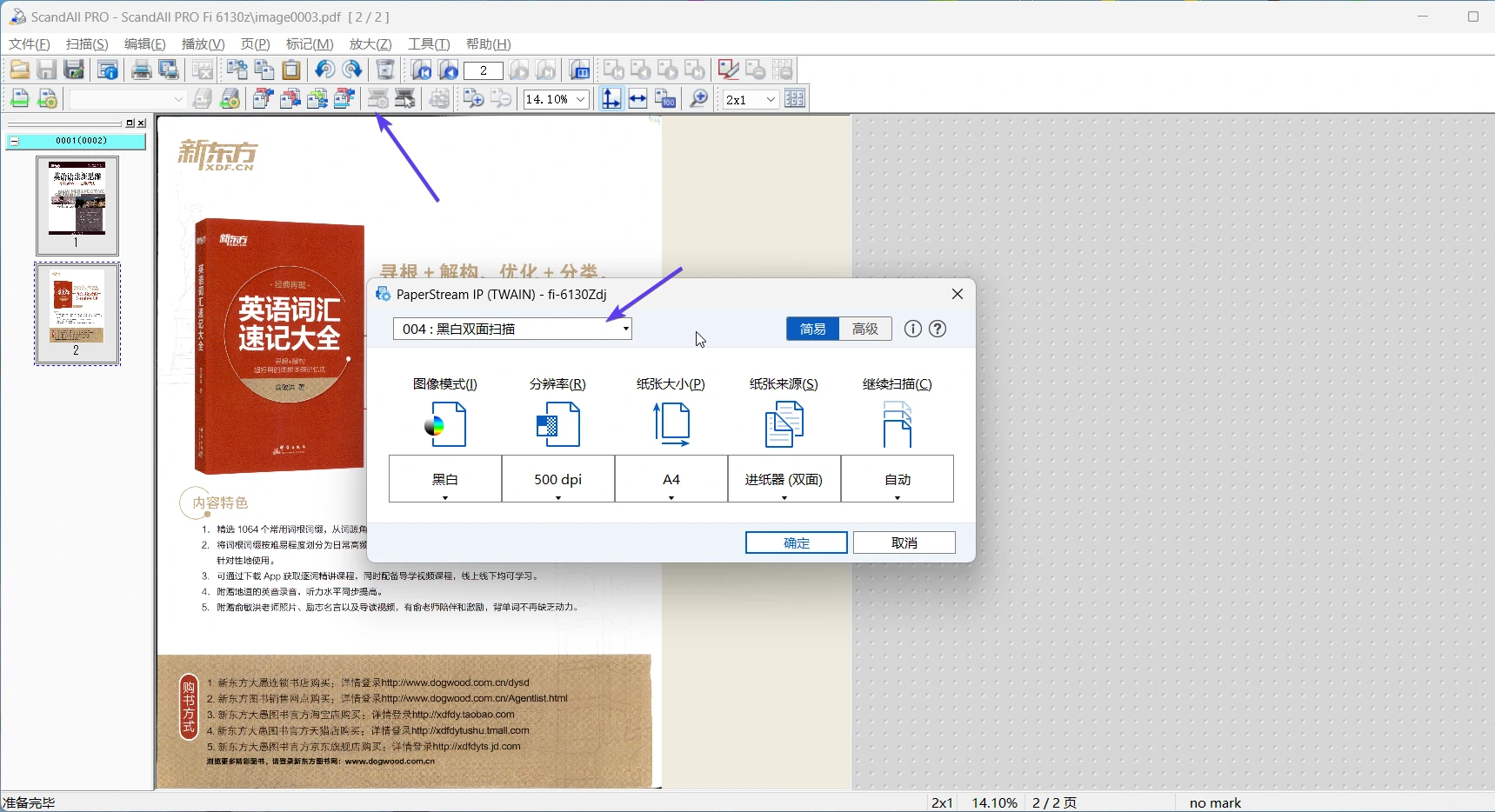Click the thumbnail grid view icon

[x=795, y=99]
